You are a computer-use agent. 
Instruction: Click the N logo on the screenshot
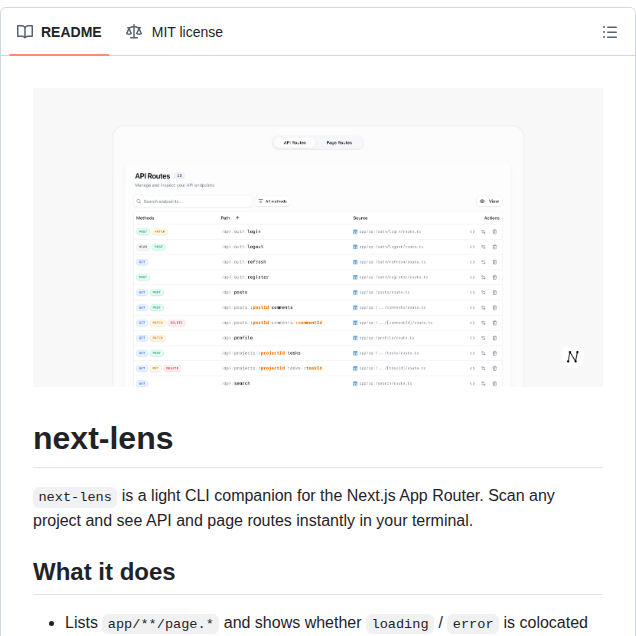click(x=572, y=357)
